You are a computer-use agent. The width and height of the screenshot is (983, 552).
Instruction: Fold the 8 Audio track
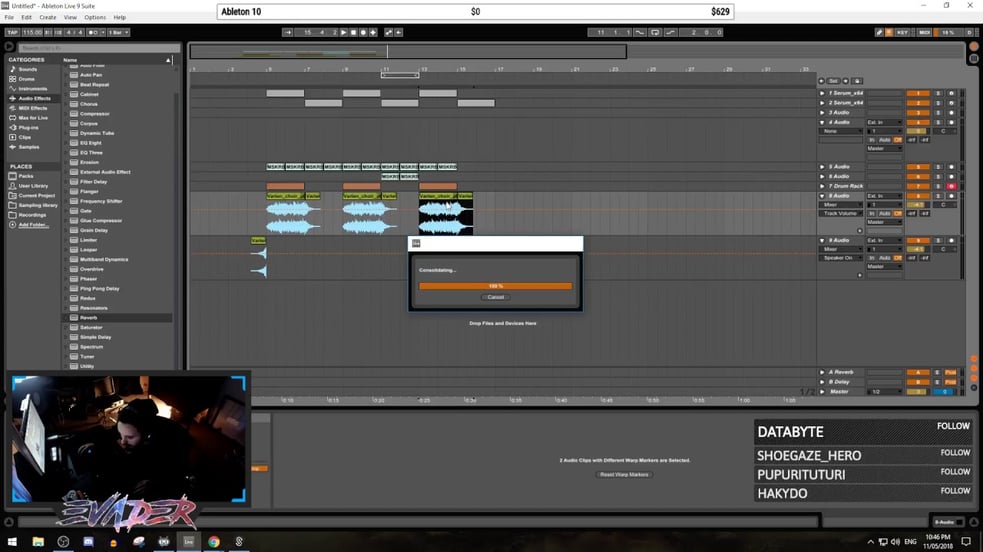click(822, 195)
